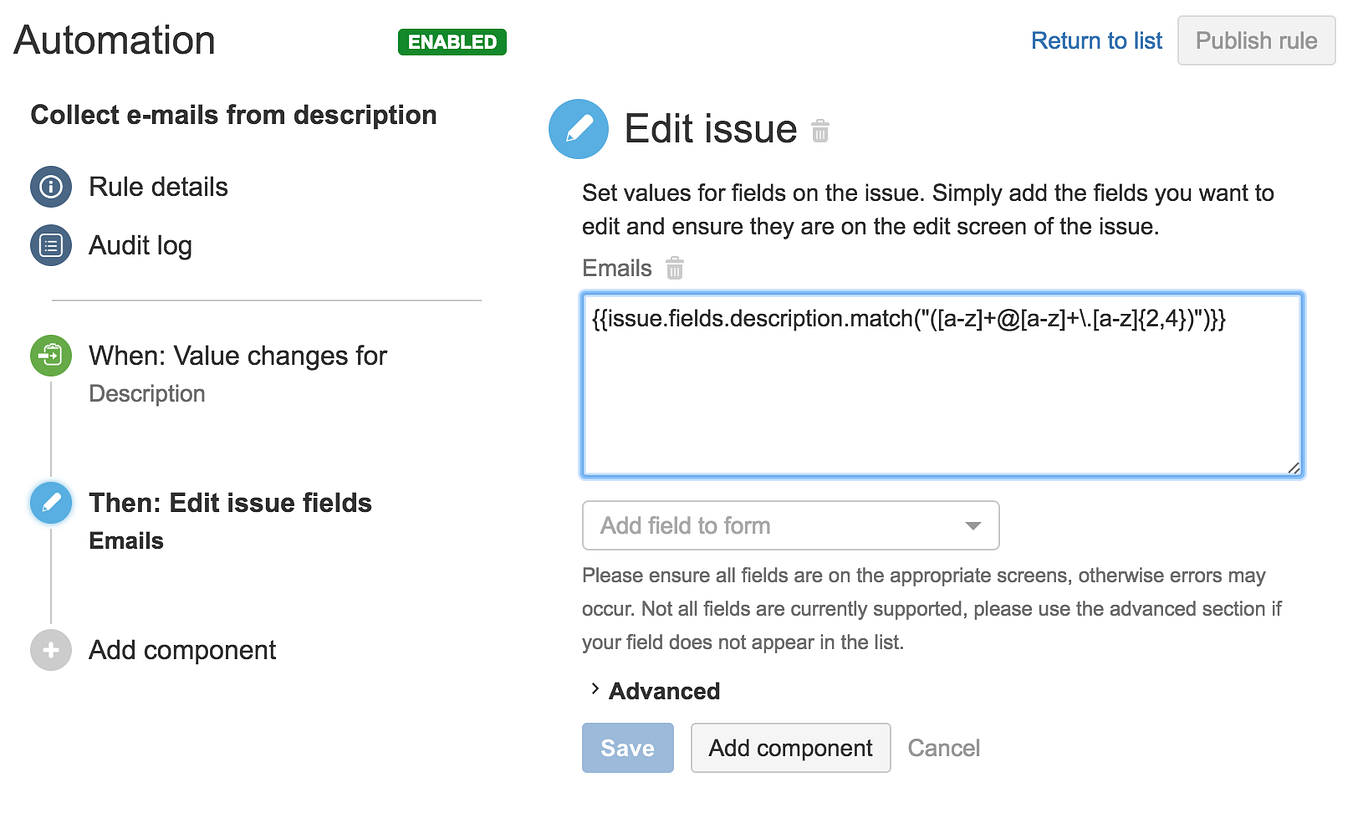The height and width of the screenshot is (825, 1358).
Task: Click Return to list link
Action: tap(1096, 41)
